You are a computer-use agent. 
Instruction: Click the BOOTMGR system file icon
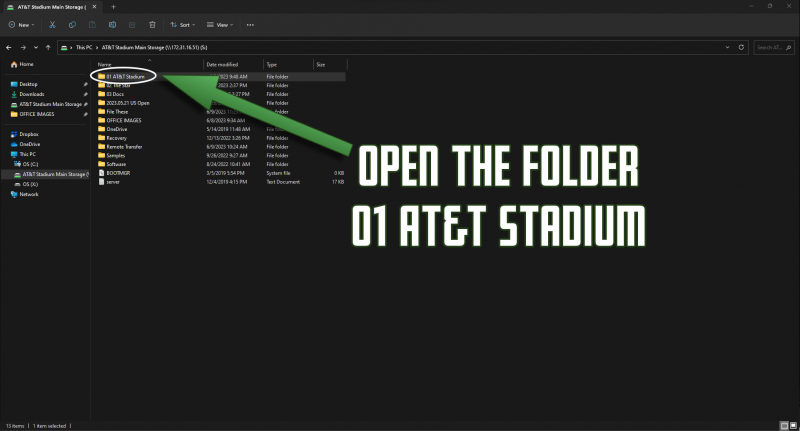[101, 173]
